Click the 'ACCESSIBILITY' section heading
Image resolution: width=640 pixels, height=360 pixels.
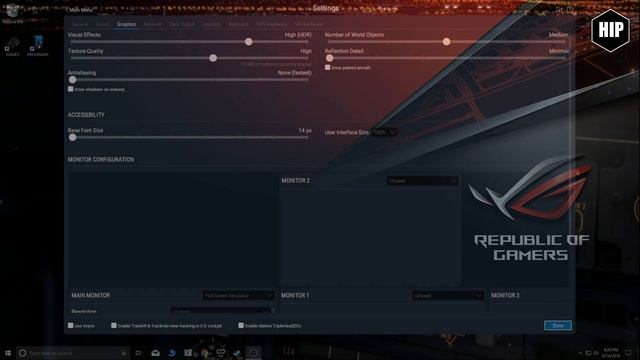coord(86,115)
